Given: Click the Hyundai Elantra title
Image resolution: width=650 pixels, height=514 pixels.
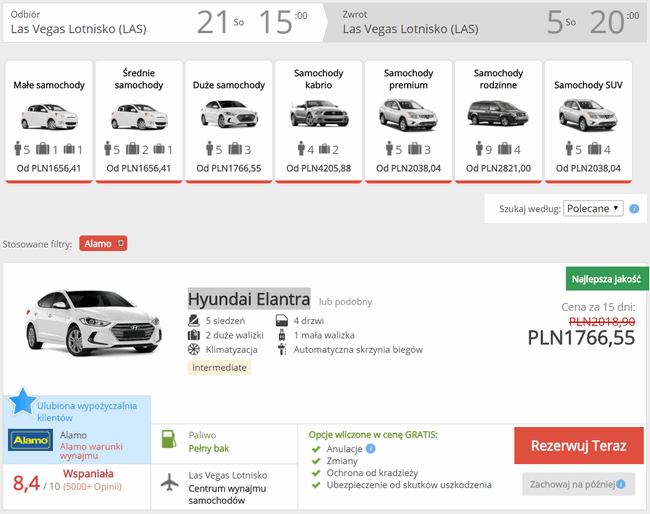Looking at the screenshot, I should pos(249,299).
